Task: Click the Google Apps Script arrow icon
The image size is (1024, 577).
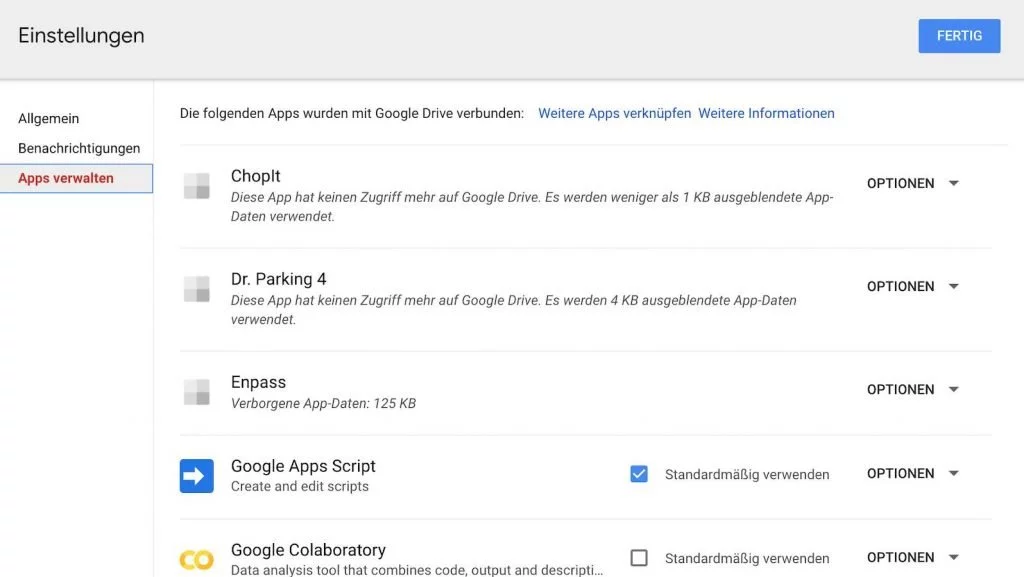Action: pyautogui.click(x=197, y=476)
